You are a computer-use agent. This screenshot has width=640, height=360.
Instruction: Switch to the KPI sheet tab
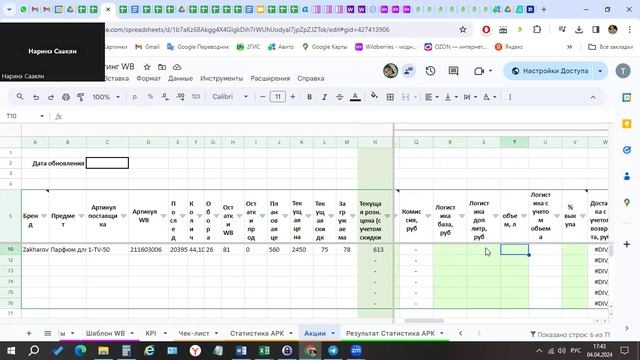coord(151,333)
